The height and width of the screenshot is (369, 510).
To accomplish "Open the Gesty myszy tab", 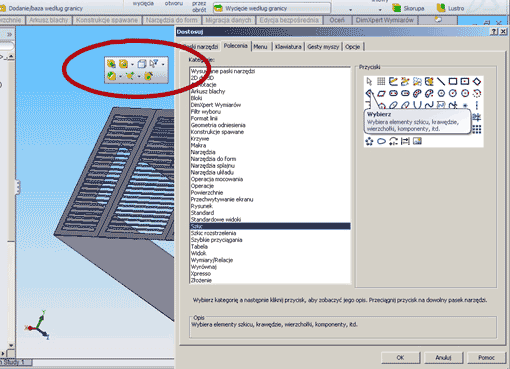I will (x=323, y=47).
